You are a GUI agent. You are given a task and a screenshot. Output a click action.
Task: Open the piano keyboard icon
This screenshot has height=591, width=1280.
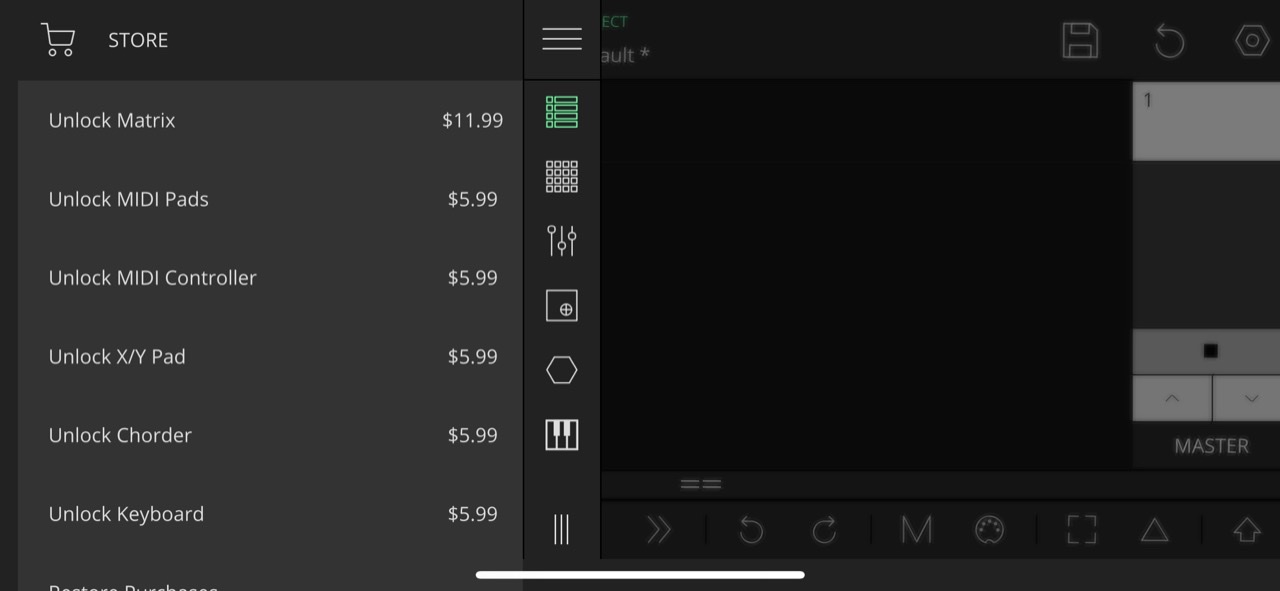[x=562, y=435]
